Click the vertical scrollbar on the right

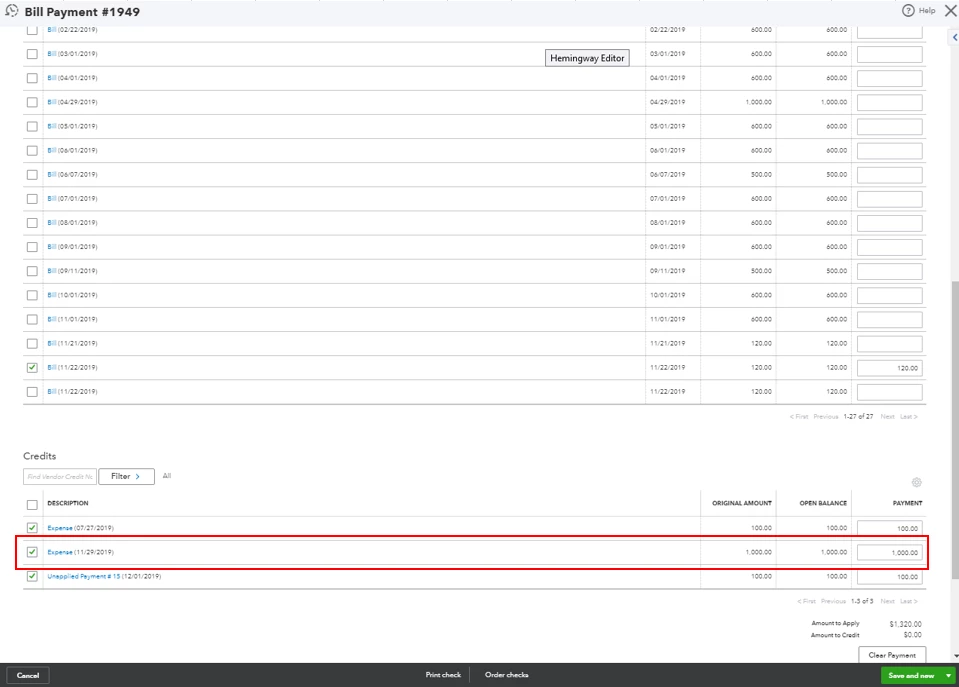pos(955,428)
